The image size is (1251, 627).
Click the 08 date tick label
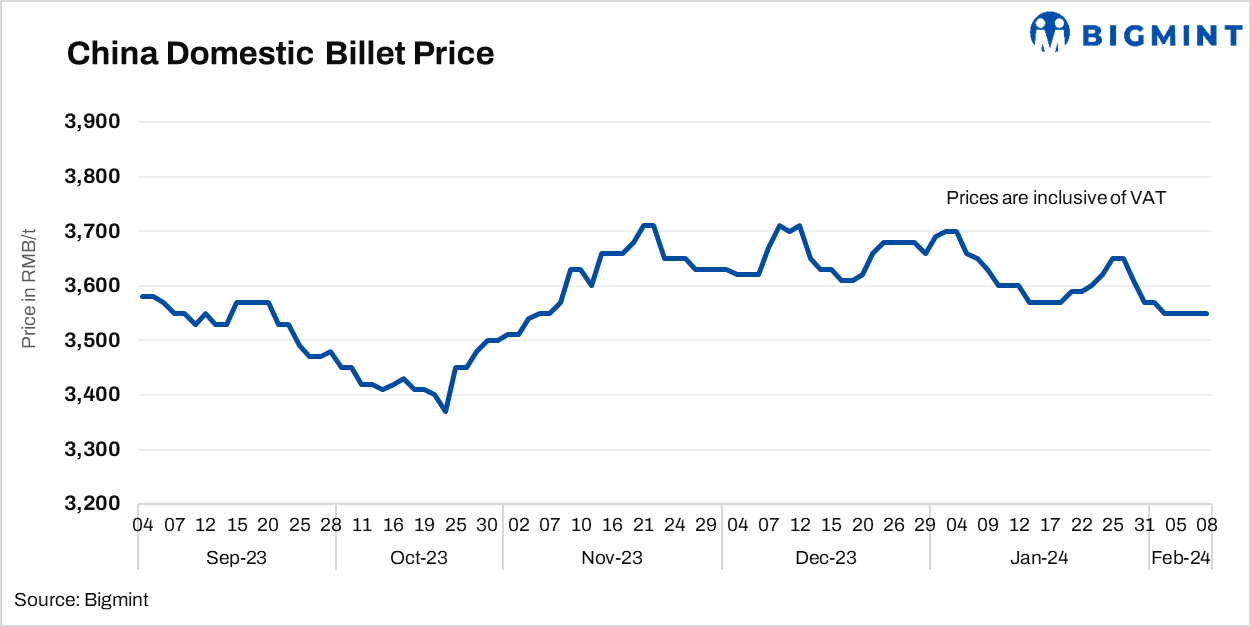click(x=1207, y=524)
